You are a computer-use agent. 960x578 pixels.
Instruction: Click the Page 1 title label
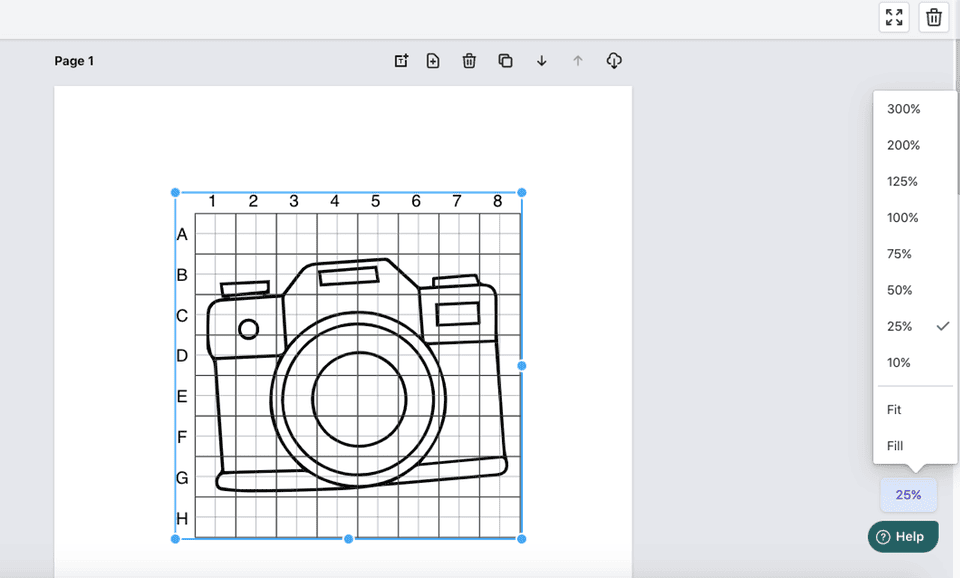74,61
